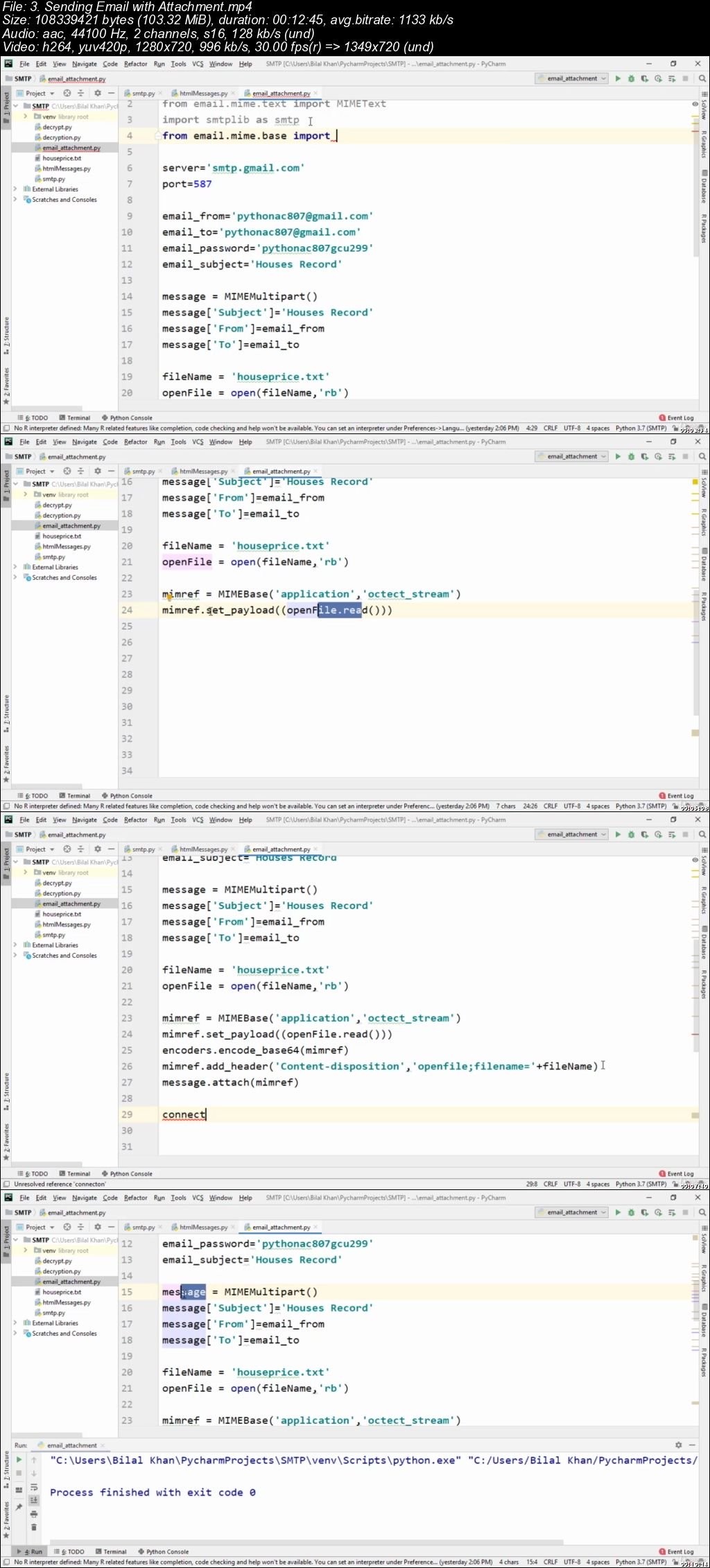
Task: Click the Search Everywhere magnifier in third frame
Action: click(702, 834)
